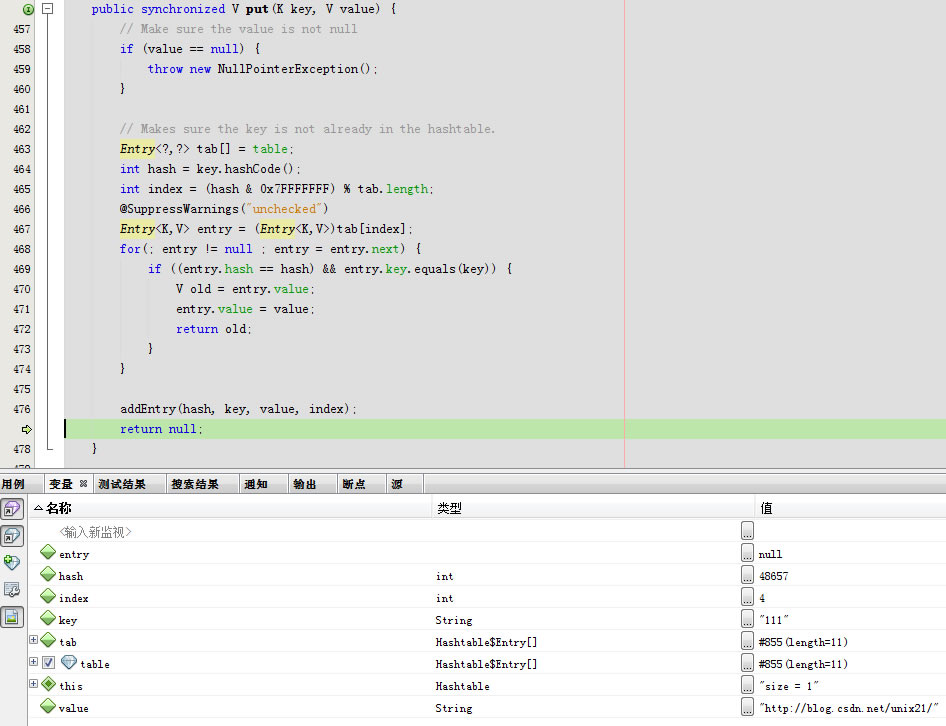The height and width of the screenshot is (726, 946).
Task: Select the key variable row
Action: [487, 620]
